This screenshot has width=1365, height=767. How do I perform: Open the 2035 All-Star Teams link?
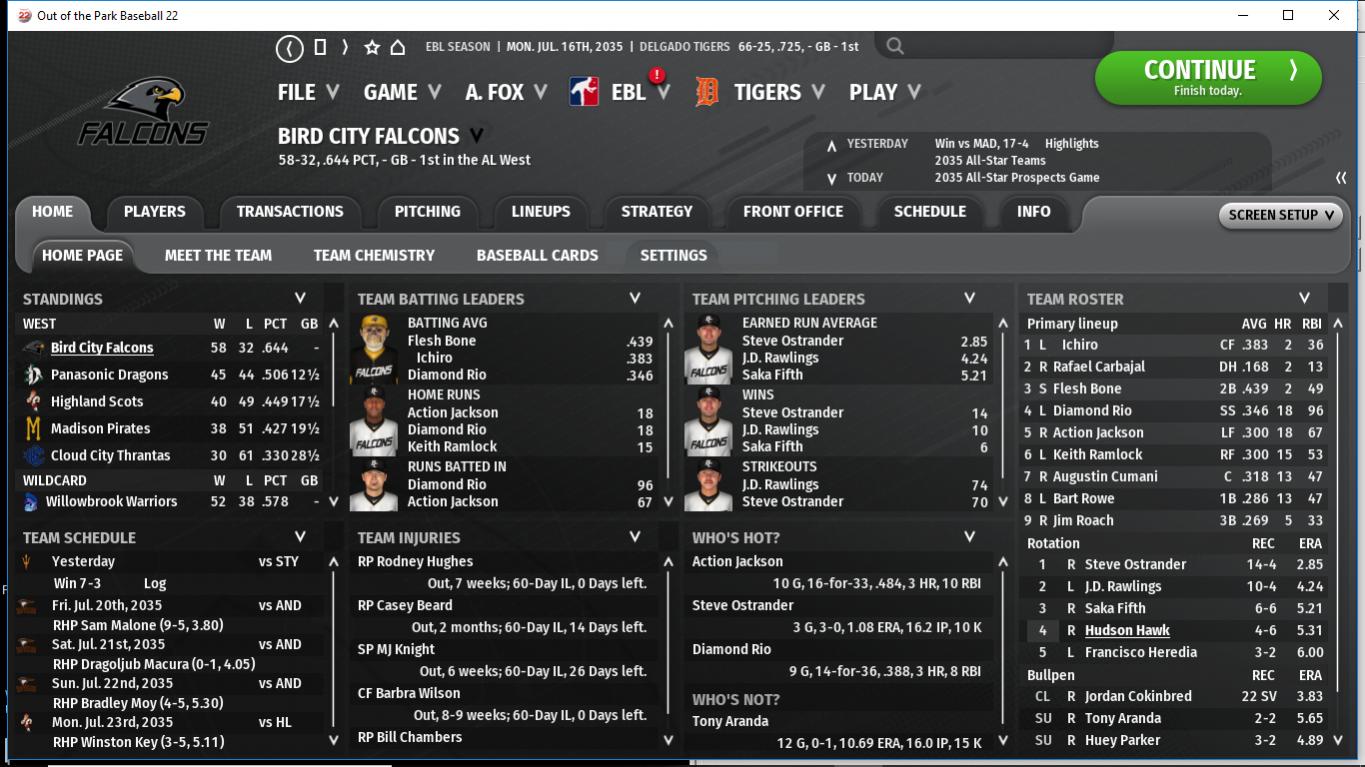[x=990, y=161]
